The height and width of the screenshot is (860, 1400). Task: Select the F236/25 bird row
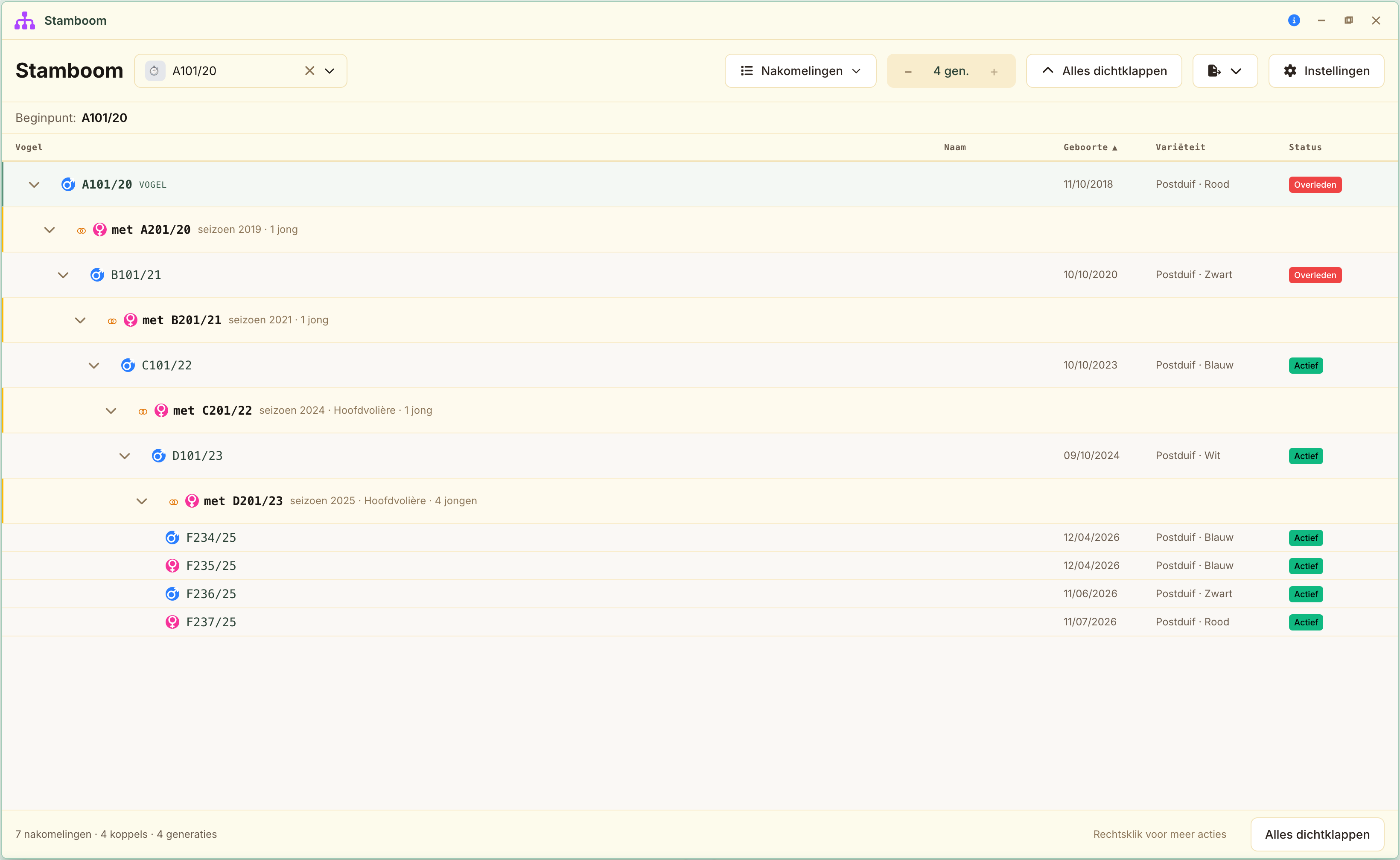point(700,594)
